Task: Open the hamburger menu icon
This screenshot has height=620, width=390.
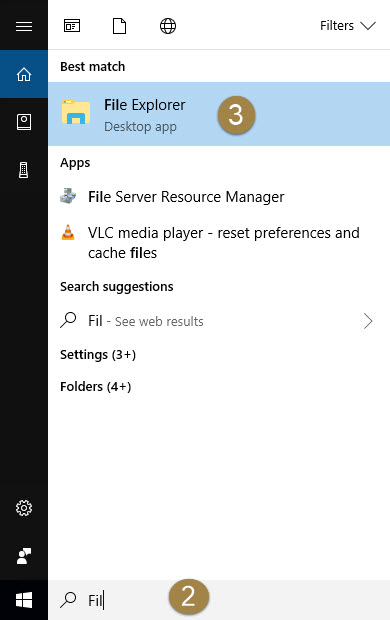Action: point(24,26)
